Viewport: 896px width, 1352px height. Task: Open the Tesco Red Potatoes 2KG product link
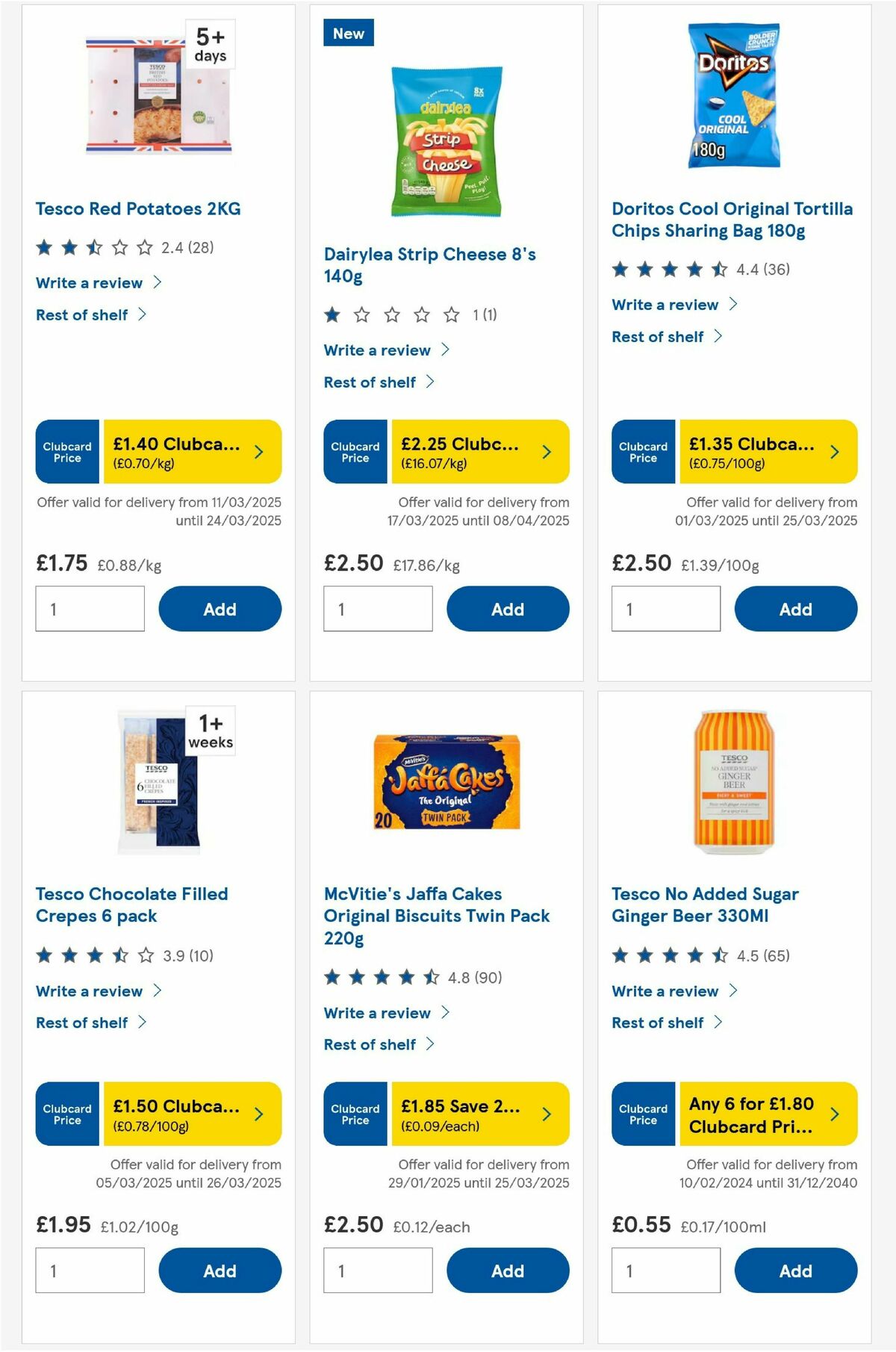tap(138, 209)
